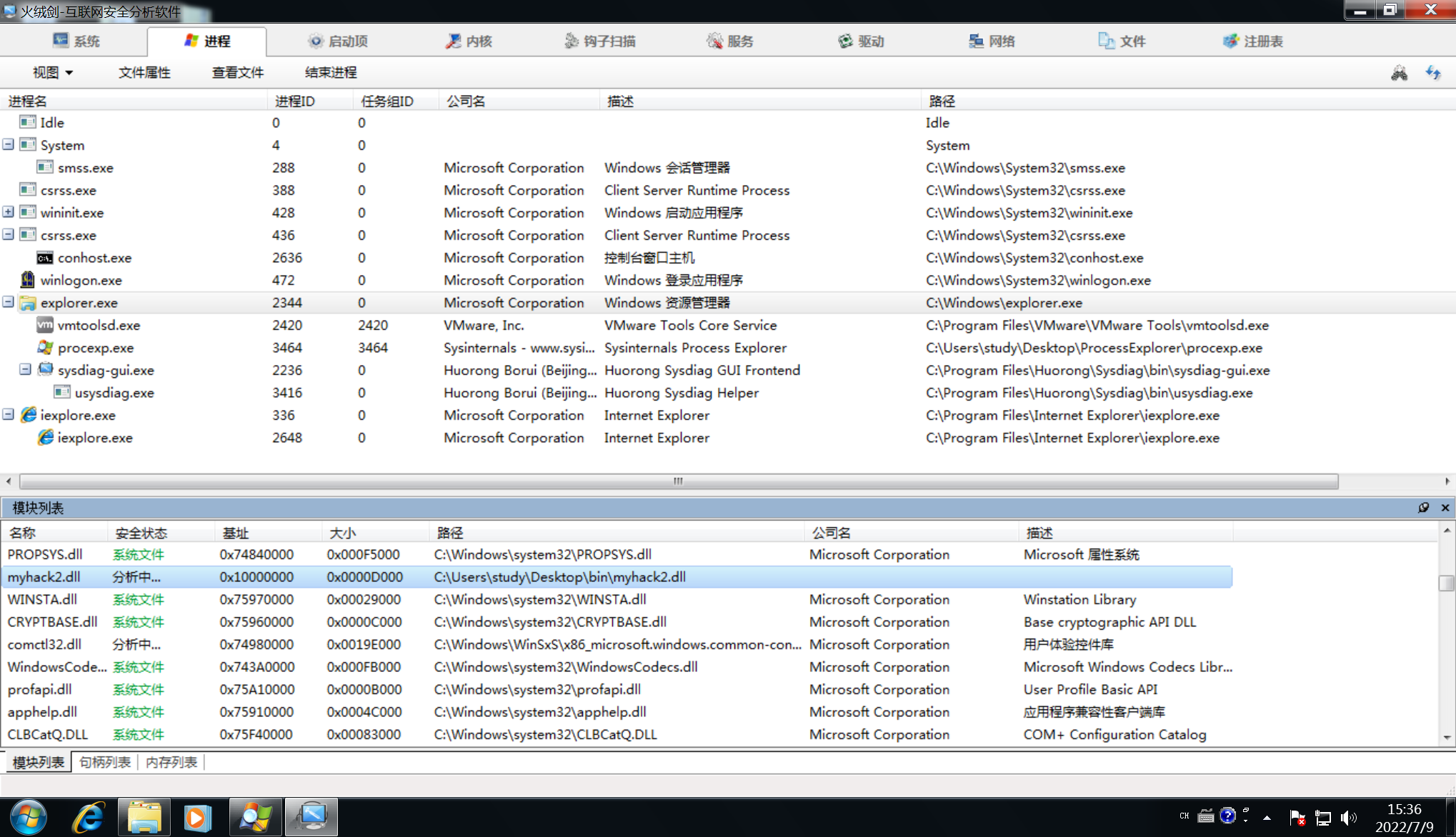Collapse the explorer.exe process tree
This screenshot has width=1456, height=837.
tap(8, 303)
